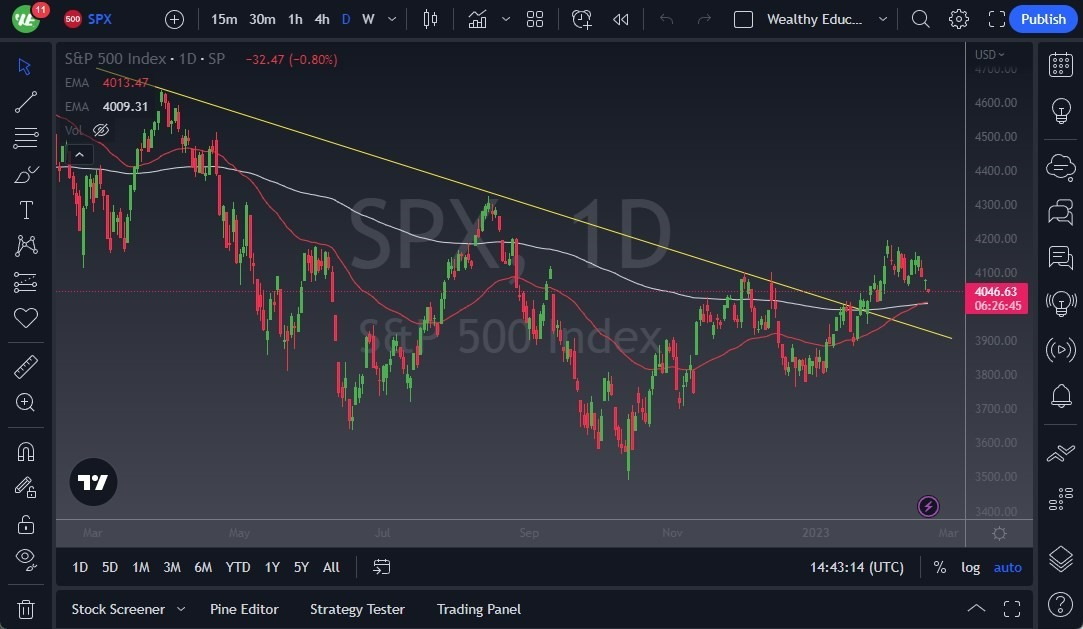Viewport: 1083px width, 629px height.
Task: Open the Alerts panel via the bell icon
Action: click(1060, 396)
